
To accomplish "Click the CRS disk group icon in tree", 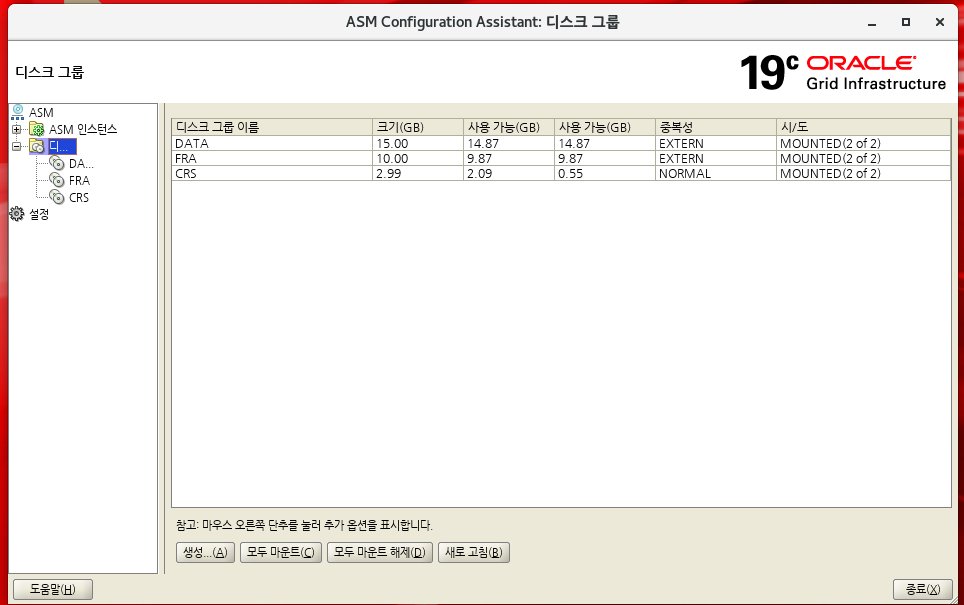I will [x=57, y=197].
